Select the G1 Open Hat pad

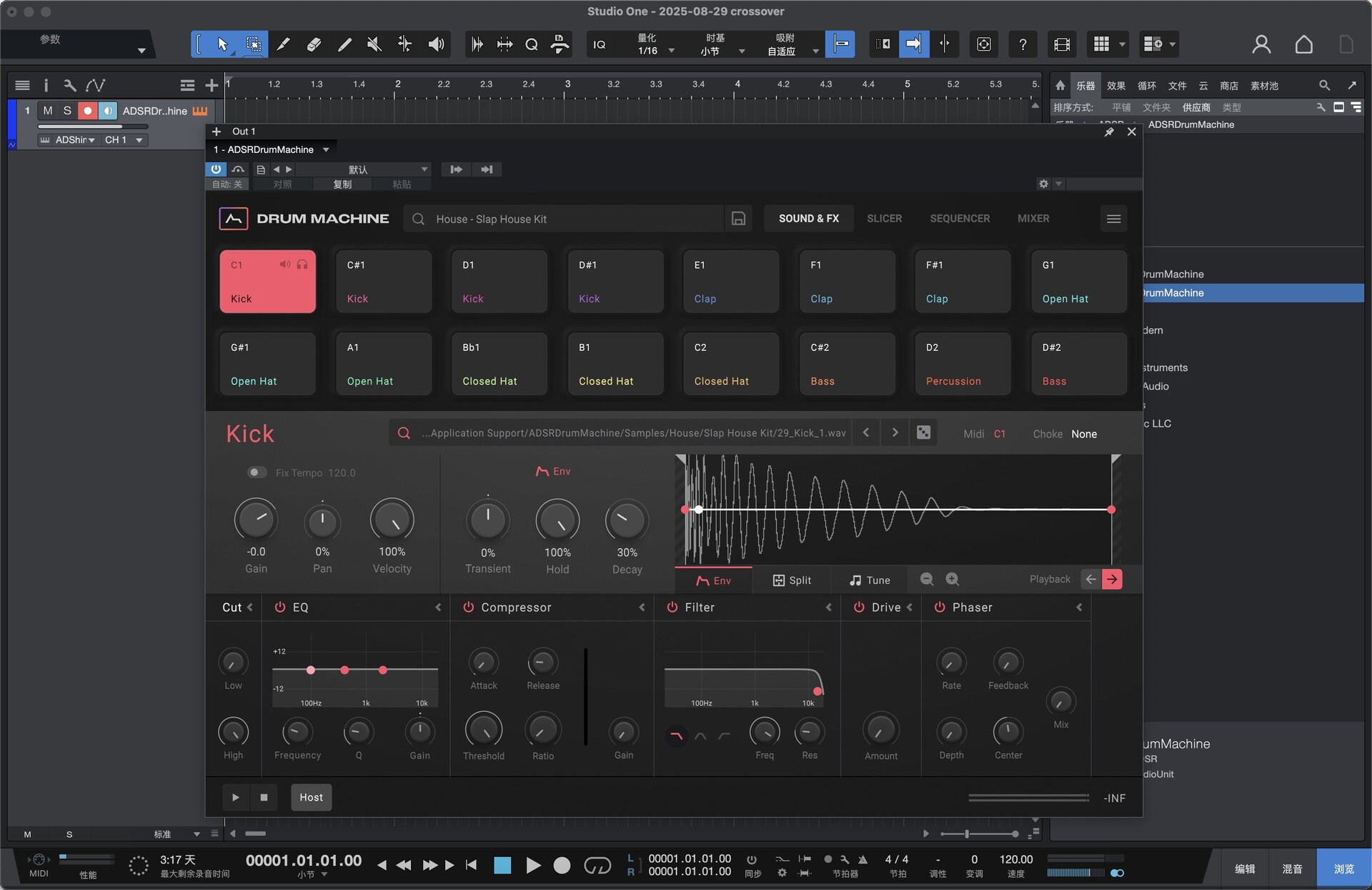point(1079,281)
